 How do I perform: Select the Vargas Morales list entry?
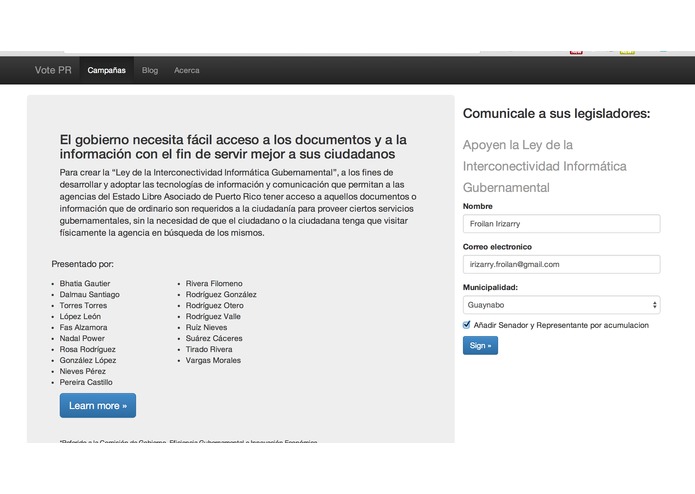(213, 360)
